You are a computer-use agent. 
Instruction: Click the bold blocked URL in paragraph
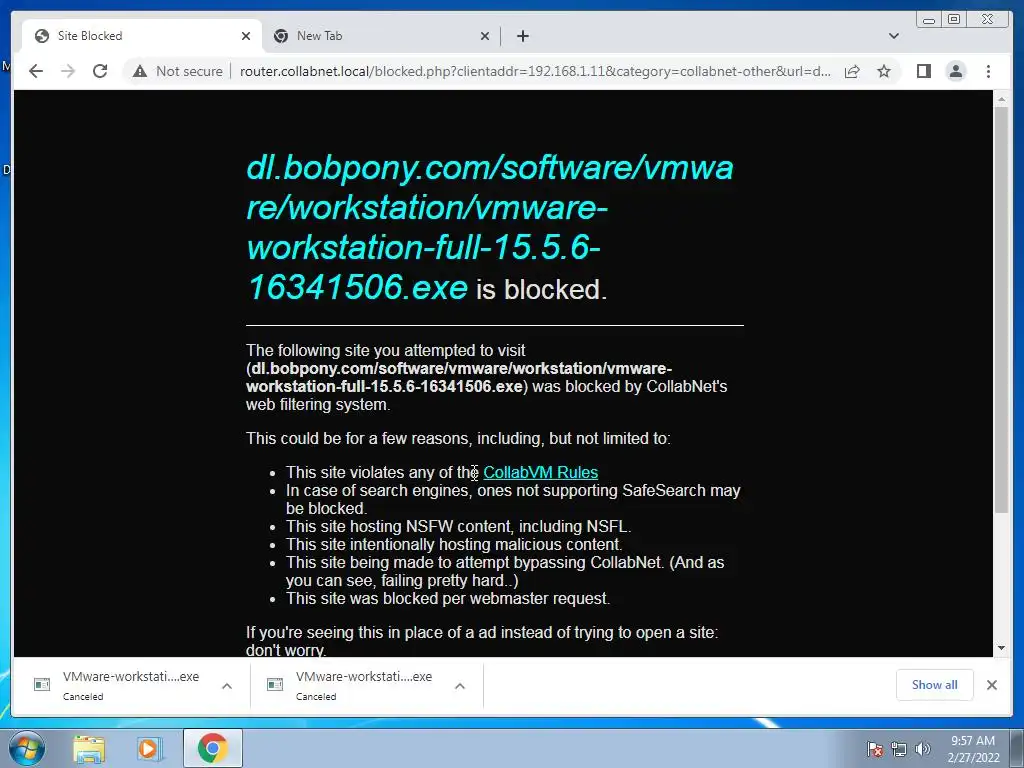459,377
